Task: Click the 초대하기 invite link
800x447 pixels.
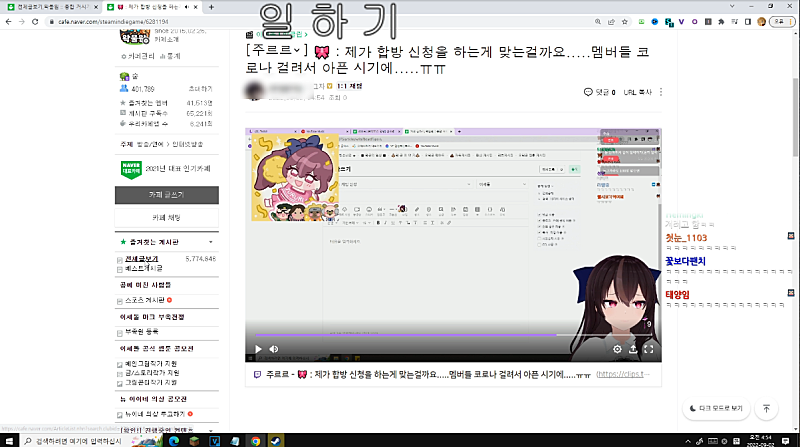Action: [x=201, y=89]
